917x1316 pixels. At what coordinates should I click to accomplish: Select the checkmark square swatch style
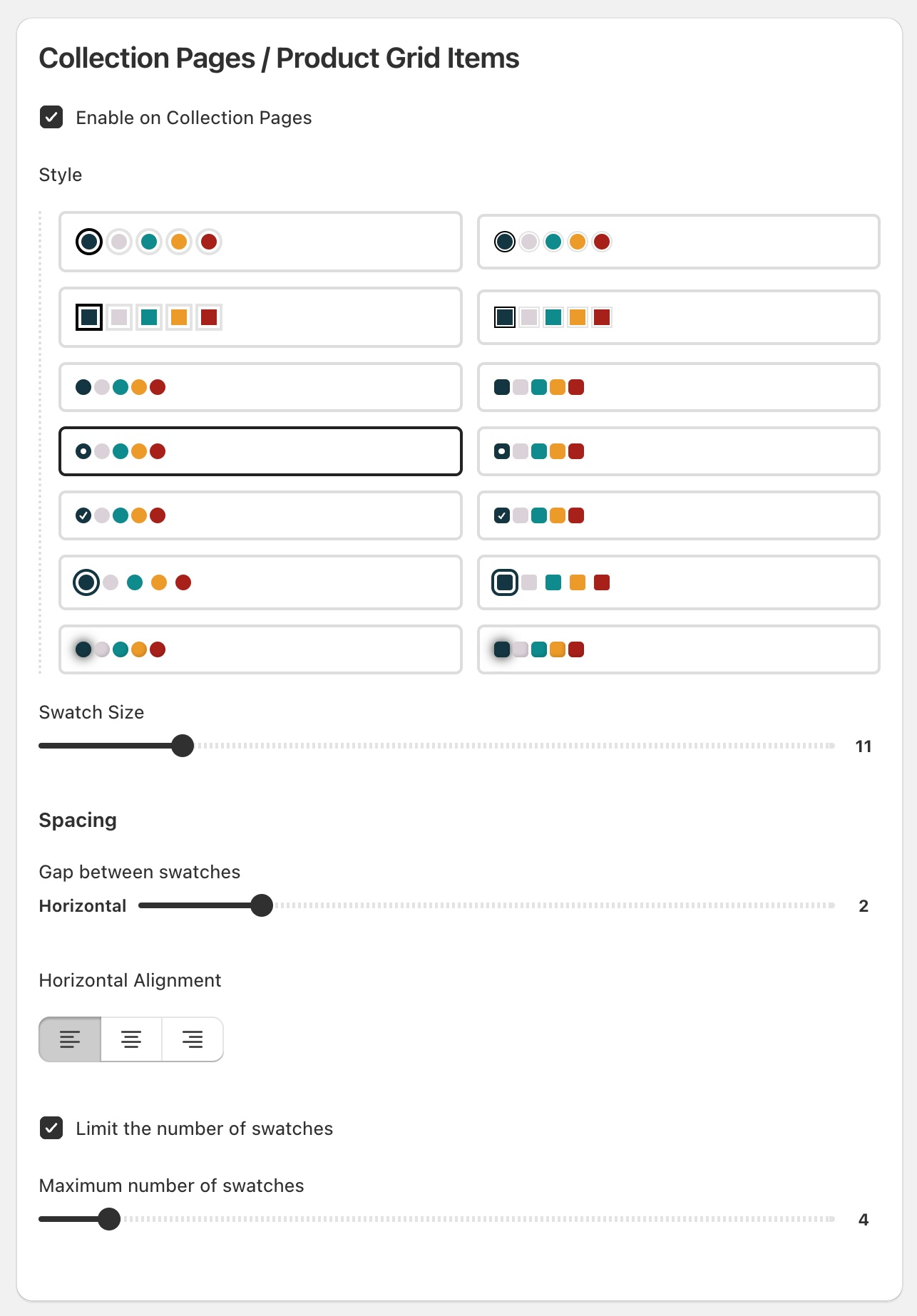[x=677, y=515]
